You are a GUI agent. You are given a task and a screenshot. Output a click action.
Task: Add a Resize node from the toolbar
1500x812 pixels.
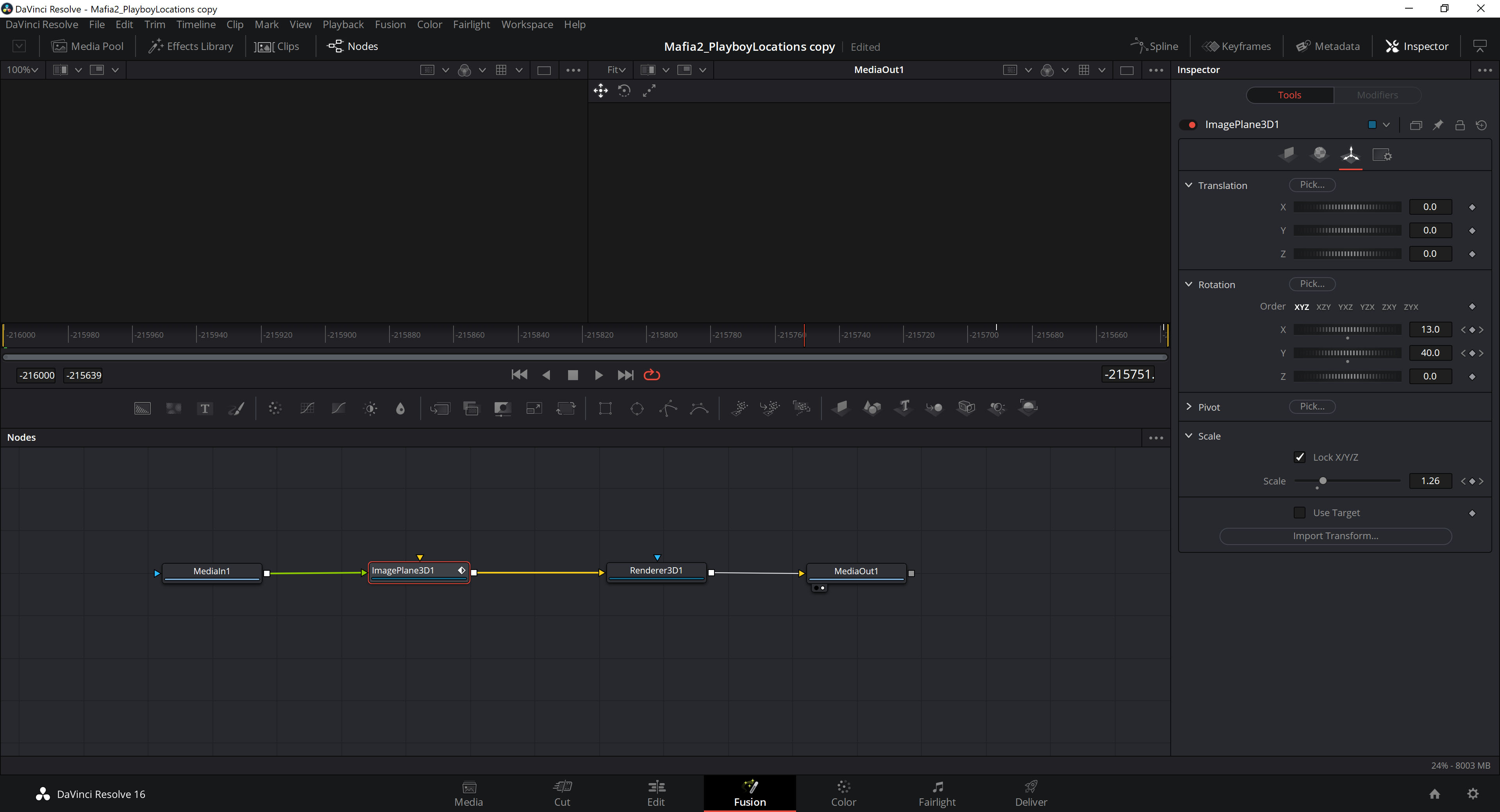click(x=534, y=409)
